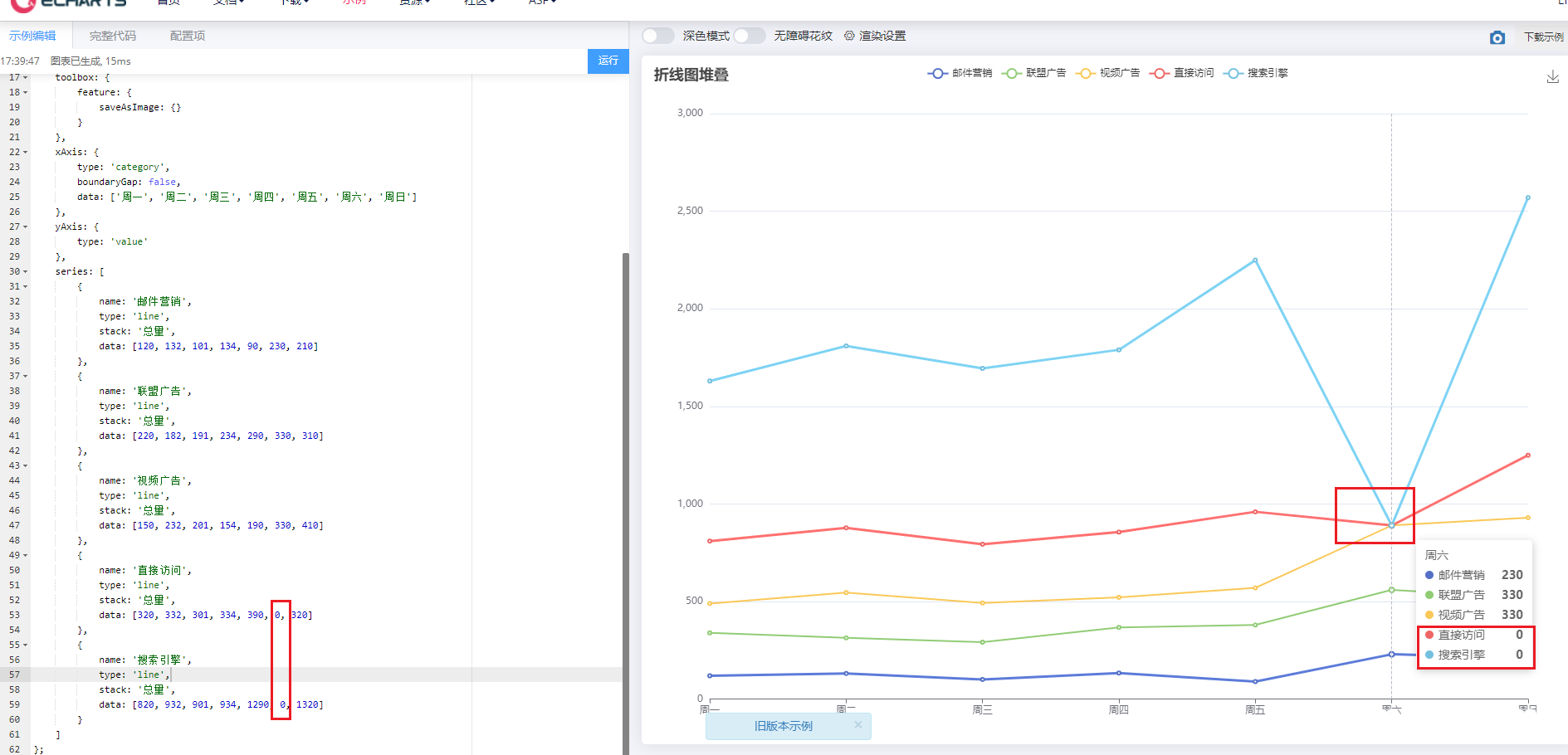This screenshot has height=755, width=1568.
Task: Fold the 视频广告 series object at line 43
Action: tap(26, 465)
